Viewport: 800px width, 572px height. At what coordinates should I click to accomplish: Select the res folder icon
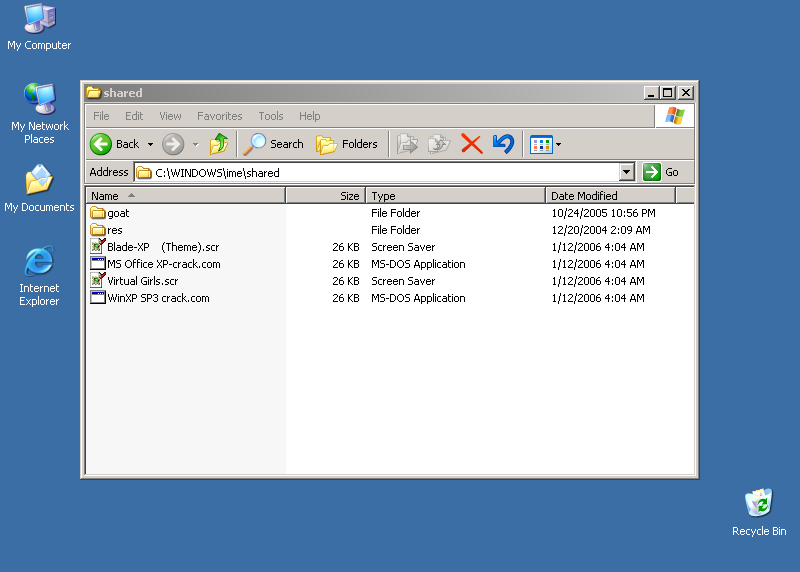[x=97, y=230]
